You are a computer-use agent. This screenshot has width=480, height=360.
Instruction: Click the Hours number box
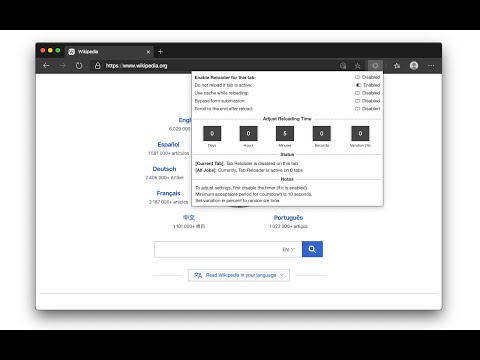point(248,133)
